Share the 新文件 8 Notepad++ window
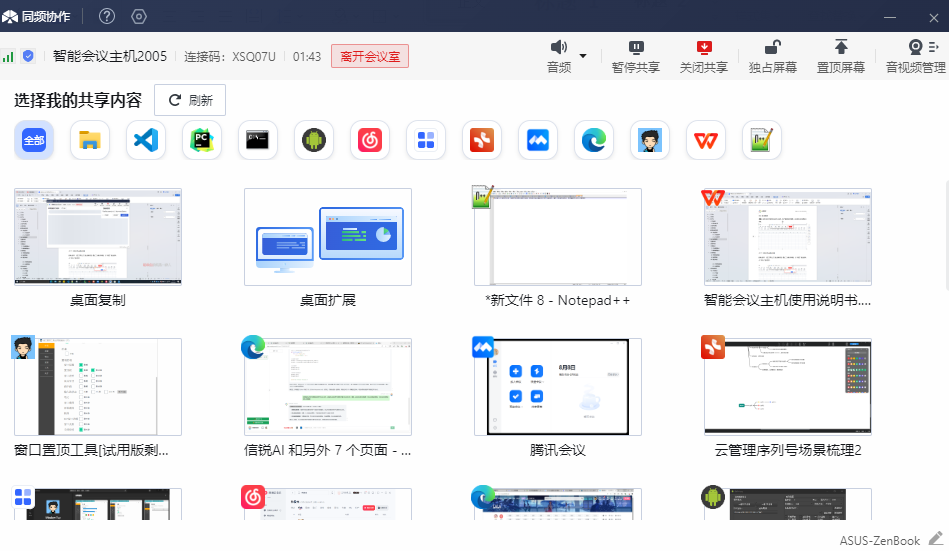The width and height of the screenshot is (949, 551). pyautogui.click(x=558, y=237)
